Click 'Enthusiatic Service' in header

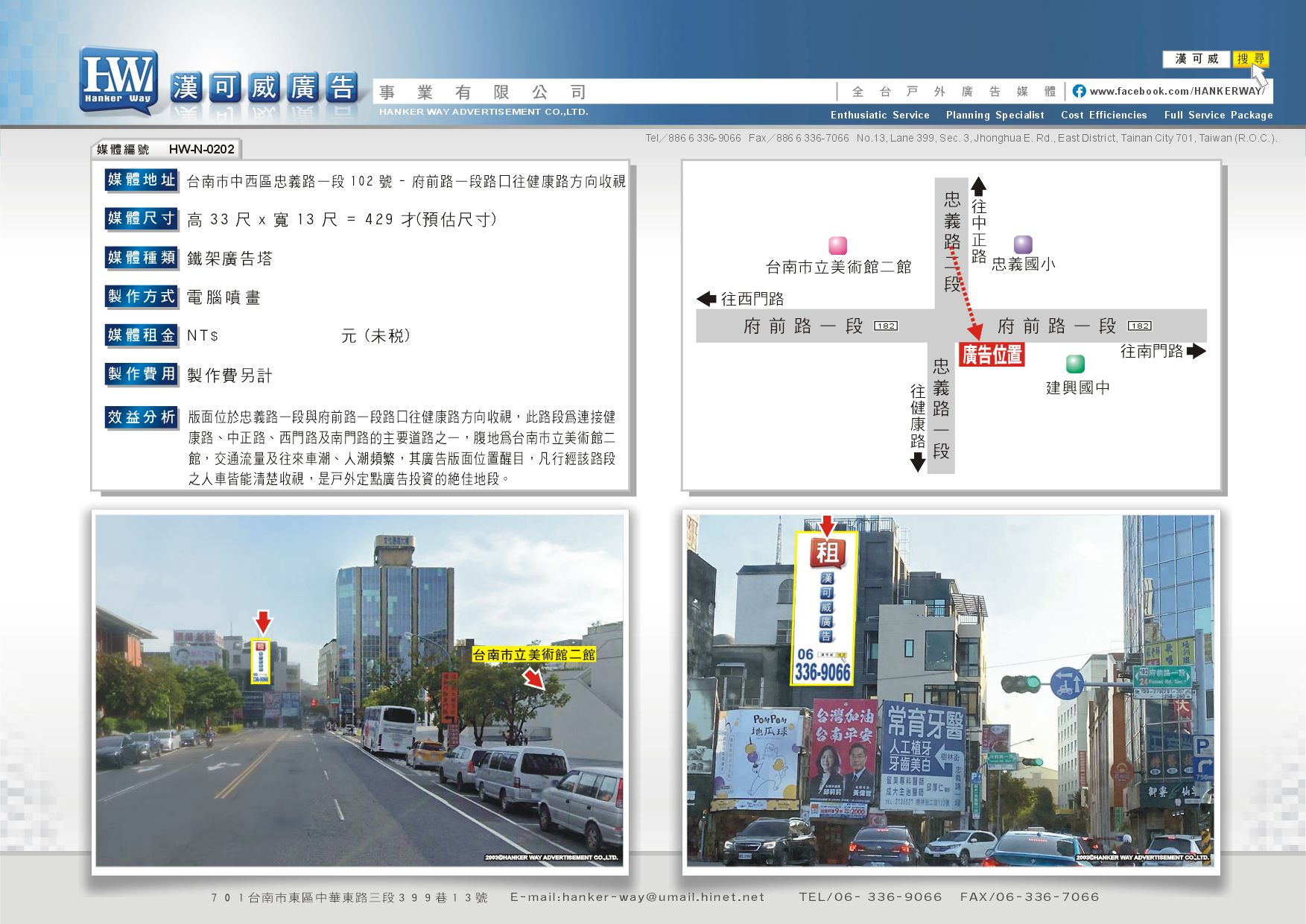coord(880,115)
